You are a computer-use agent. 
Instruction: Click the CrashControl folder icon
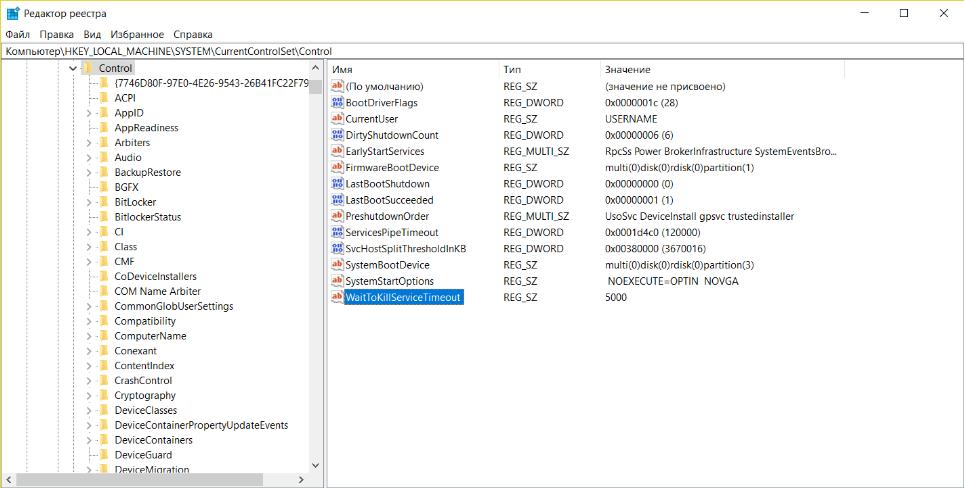[103, 380]
